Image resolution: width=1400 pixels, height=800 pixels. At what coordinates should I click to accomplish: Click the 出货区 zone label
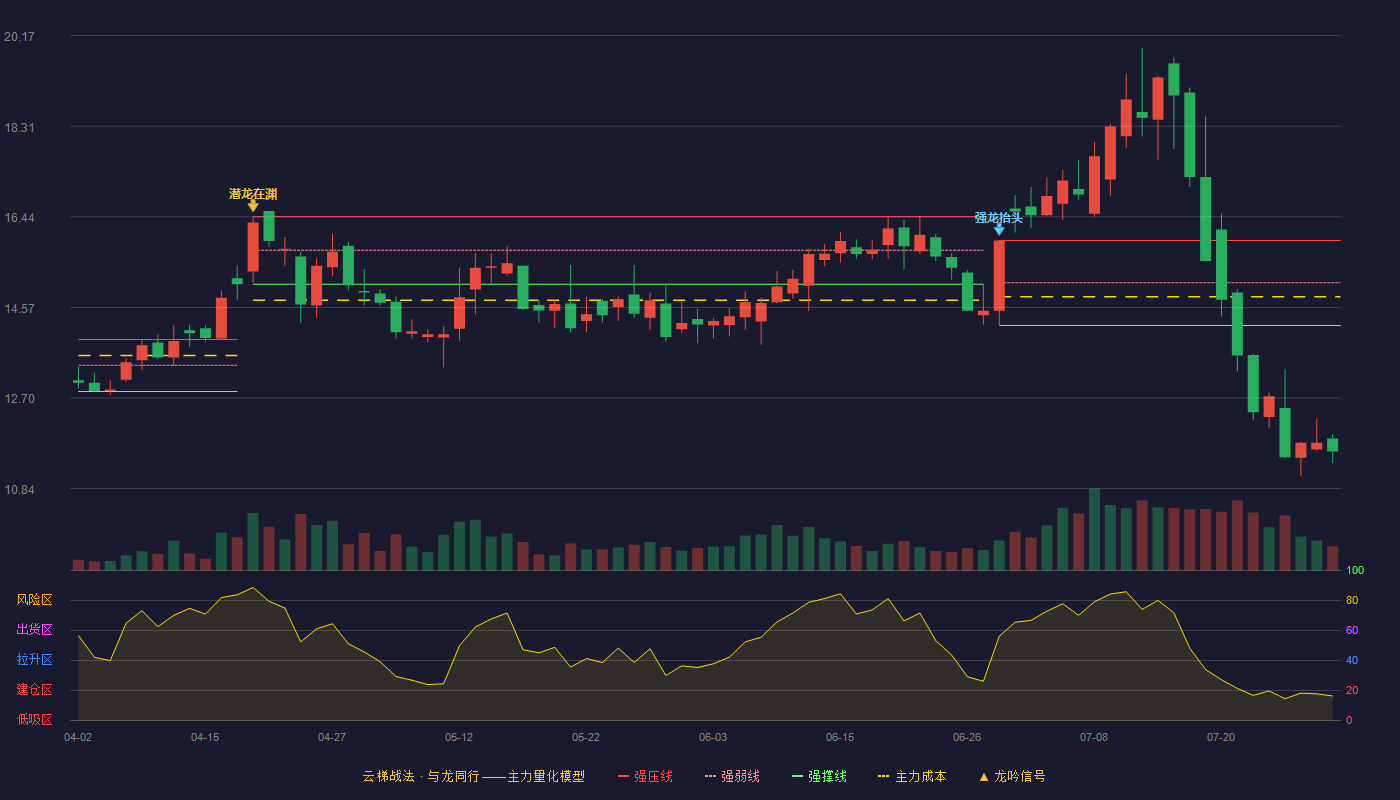pyautogui.click(x=34, y=630)
